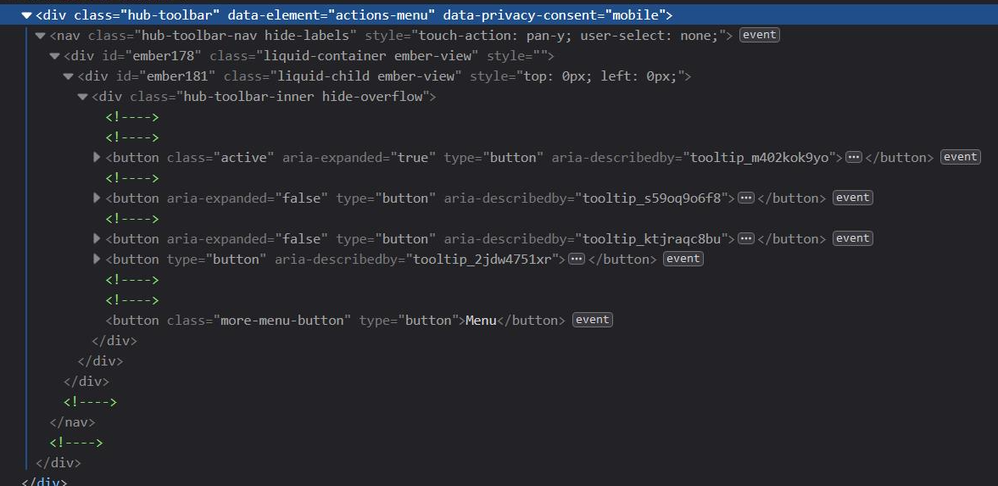Click event badge on the nav element
This screenshot has height=486, width=998.
(760, 35)
